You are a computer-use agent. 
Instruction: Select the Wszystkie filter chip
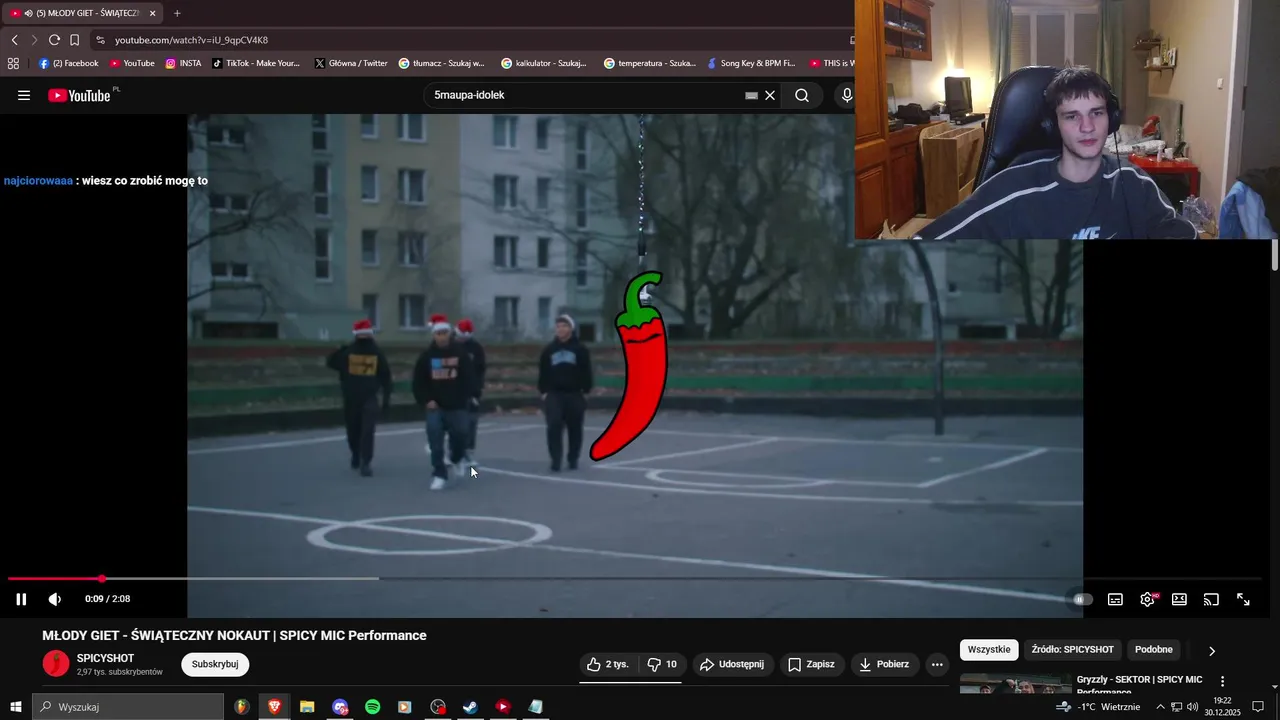point(989,650)
